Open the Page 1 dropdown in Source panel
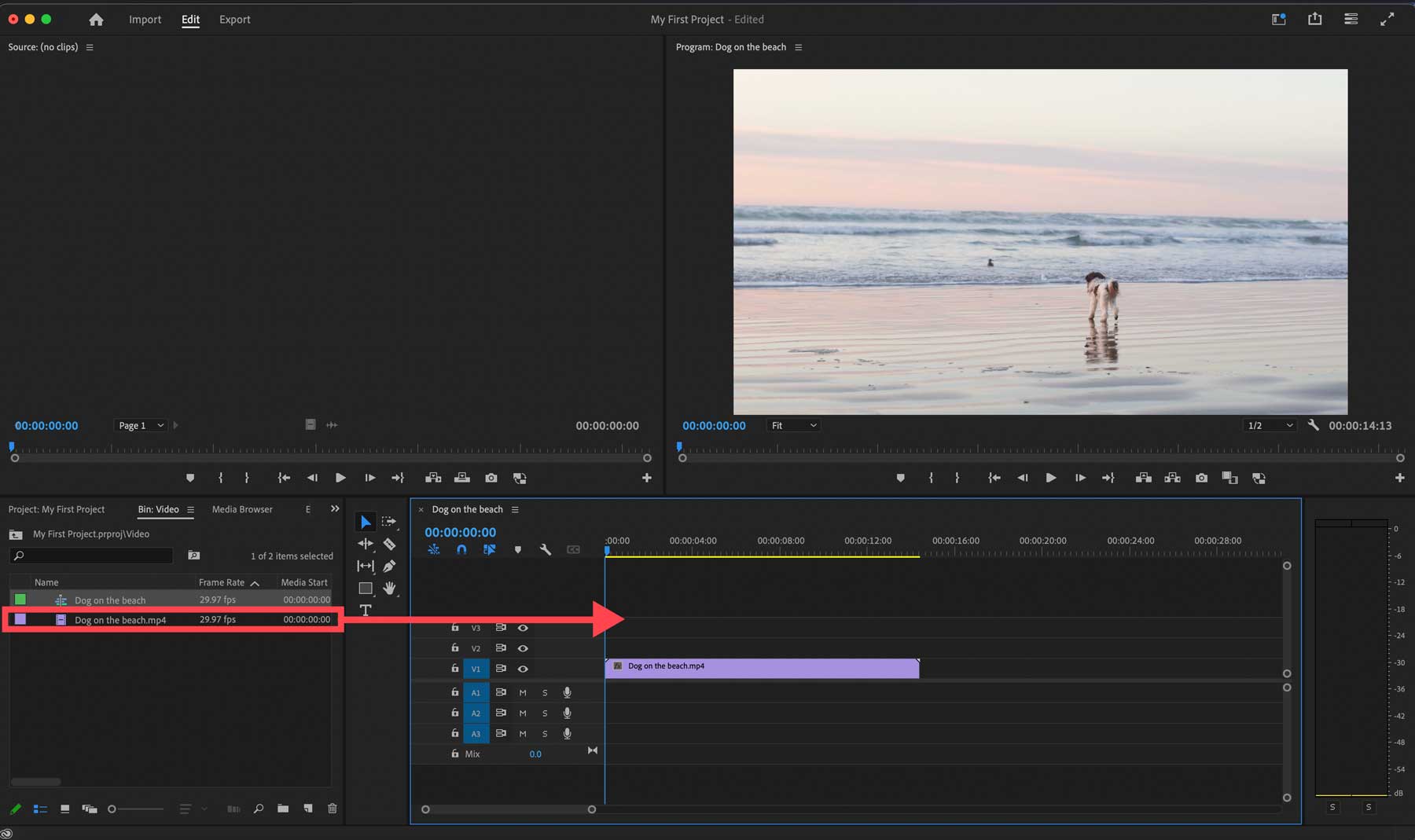This screenshot has width=1415, height=840. click(x=140, y=425)
